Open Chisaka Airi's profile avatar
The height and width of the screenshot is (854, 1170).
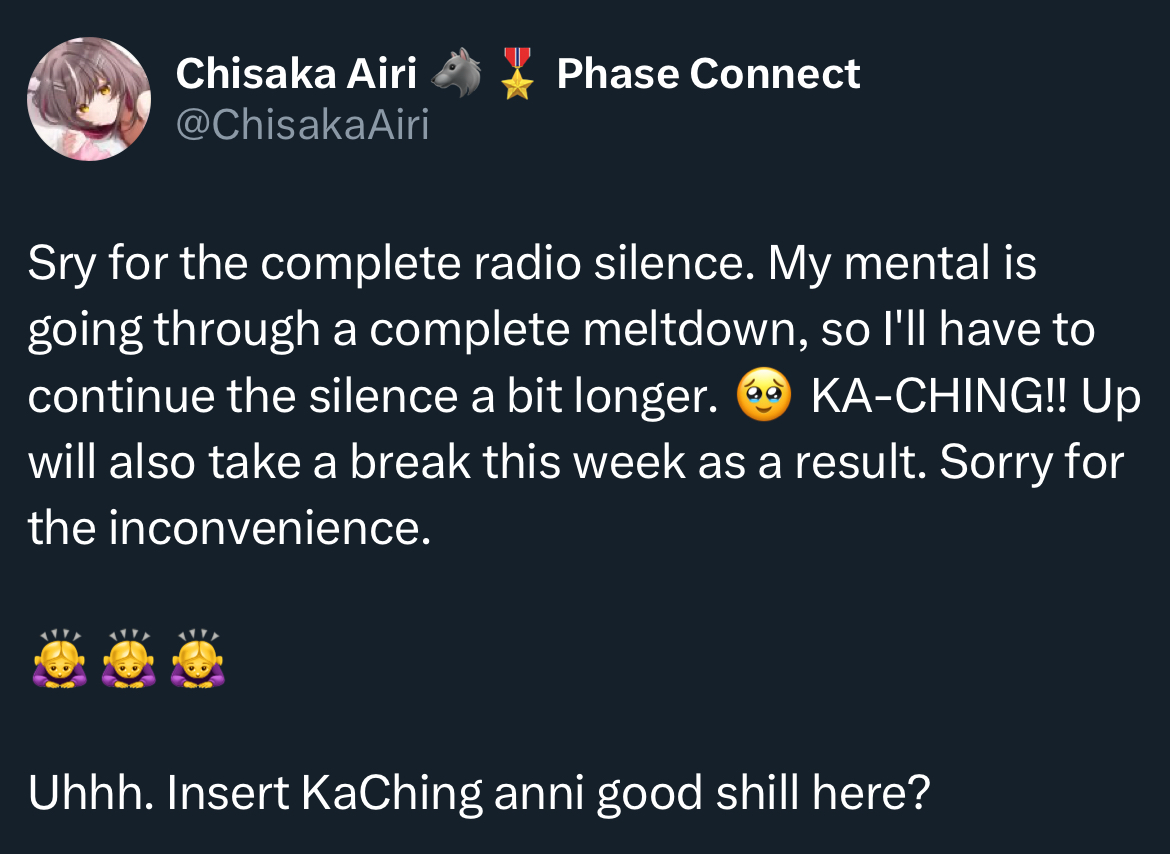[89, 98]
